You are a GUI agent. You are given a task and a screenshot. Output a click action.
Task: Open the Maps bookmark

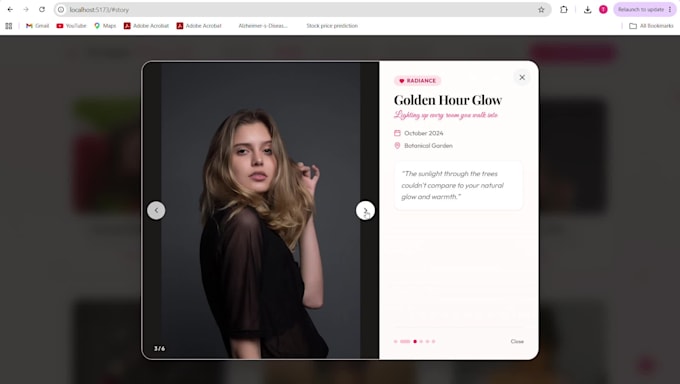[105, 26]
